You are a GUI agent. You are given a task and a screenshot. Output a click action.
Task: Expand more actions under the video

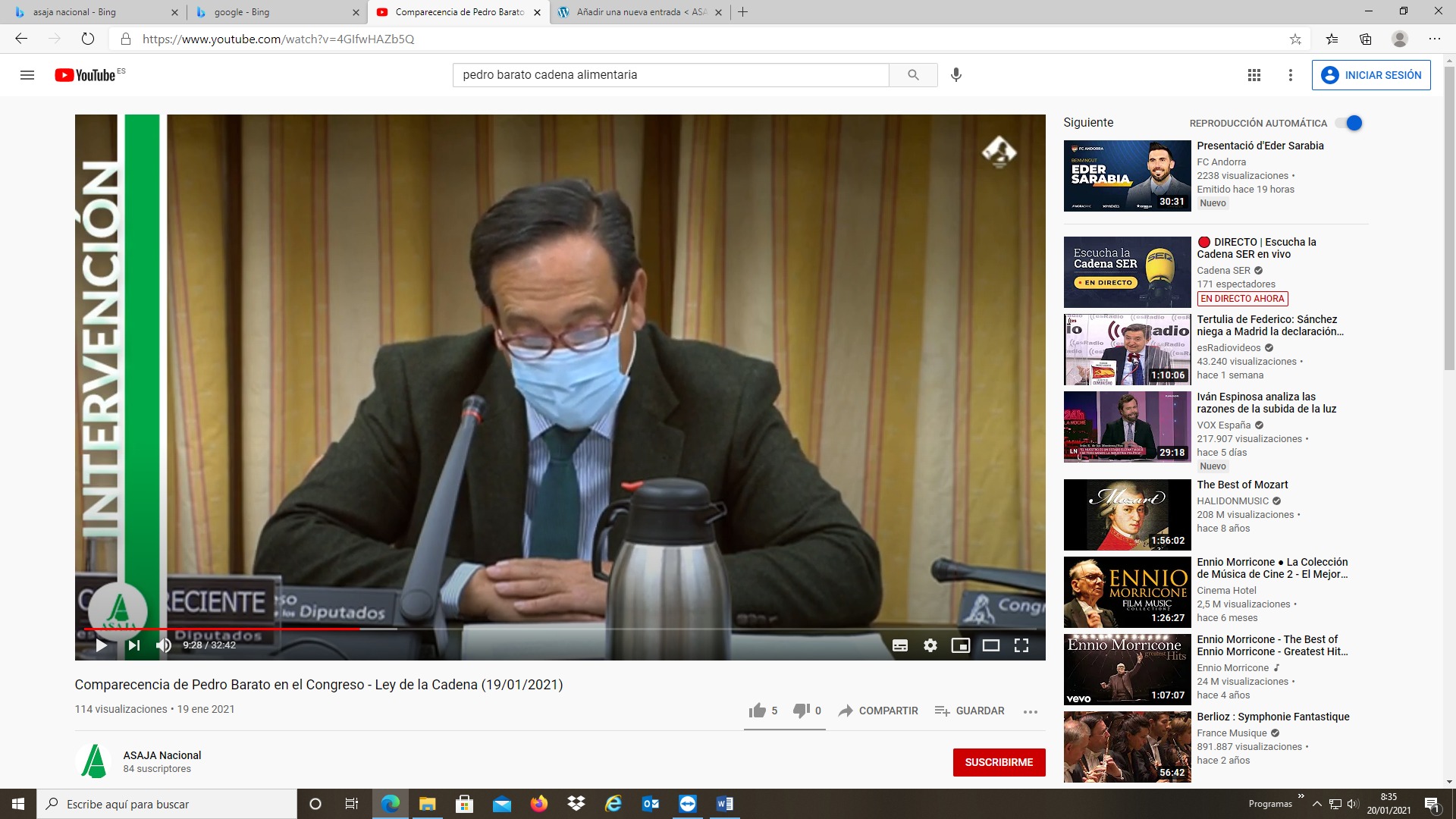[1030, 711]
